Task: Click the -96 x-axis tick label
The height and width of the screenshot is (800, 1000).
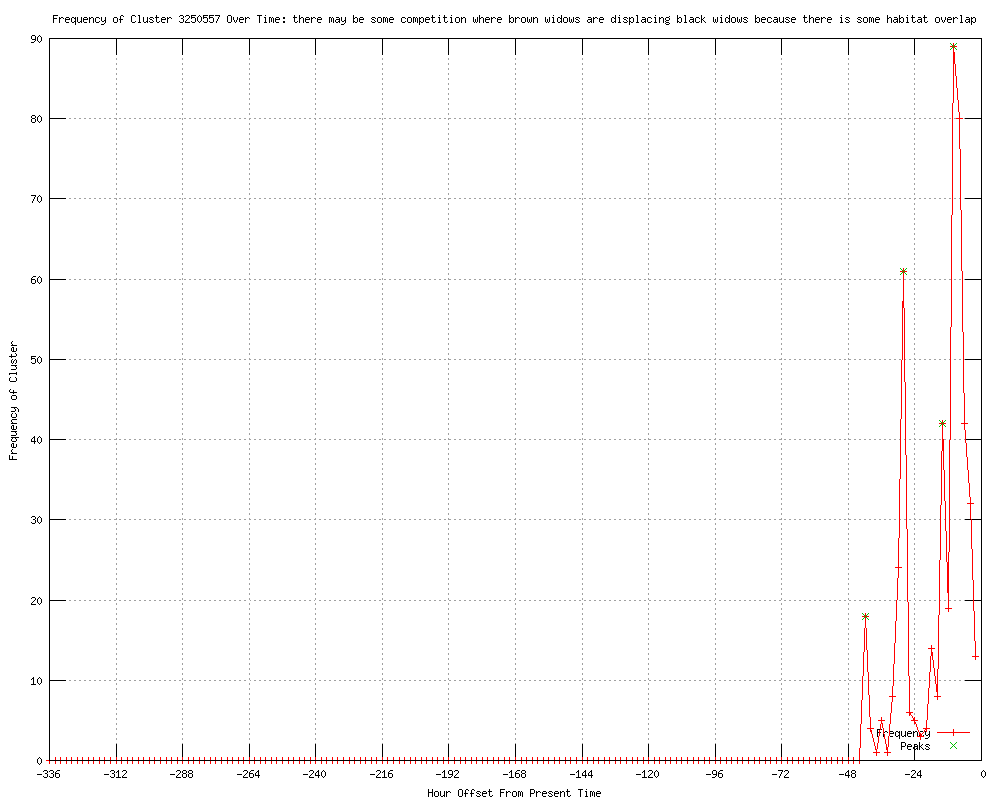Action: pyautogui.click(x=715, y=774)
